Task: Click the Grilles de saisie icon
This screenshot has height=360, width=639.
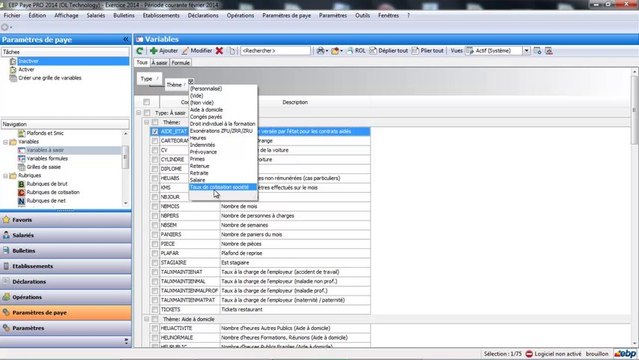Action: click(22, 167)
